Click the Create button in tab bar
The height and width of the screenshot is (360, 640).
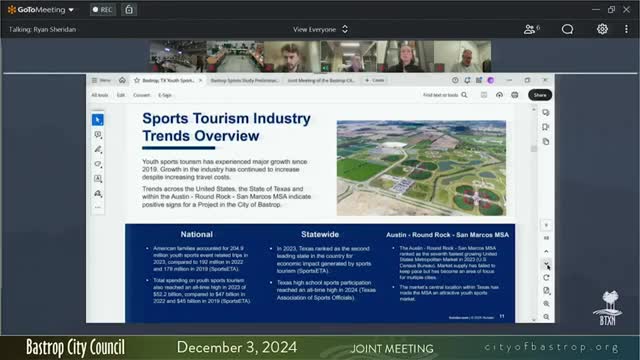click(374, 80)
